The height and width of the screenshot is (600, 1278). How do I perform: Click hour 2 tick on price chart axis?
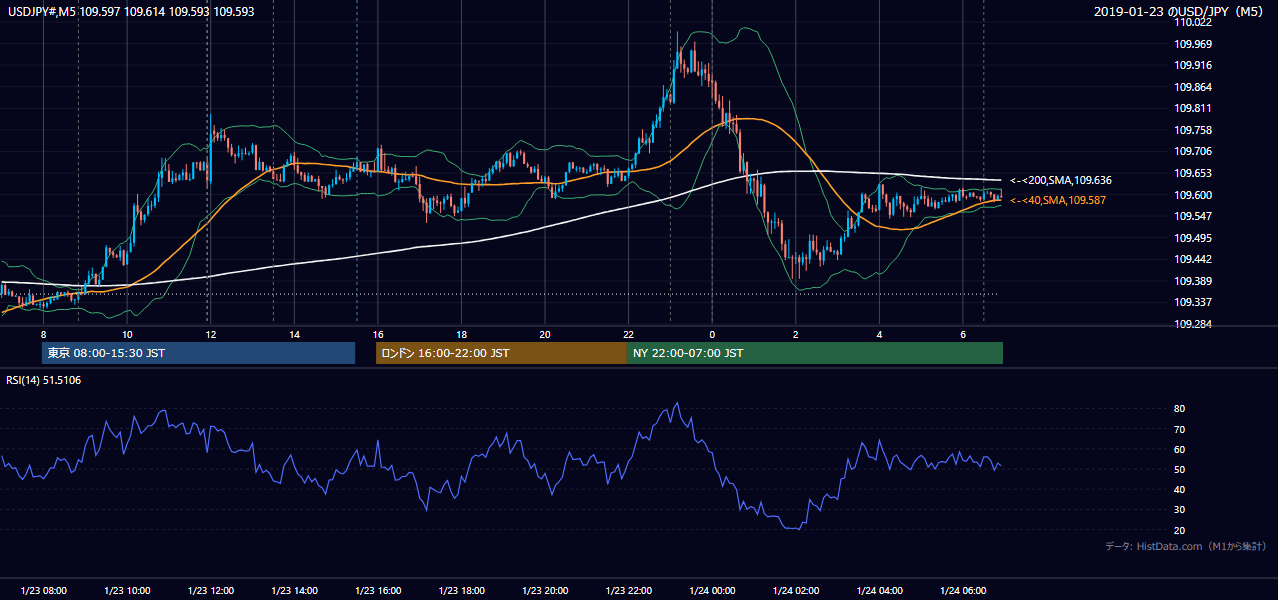pyautogui.click(x=795, y=334)
